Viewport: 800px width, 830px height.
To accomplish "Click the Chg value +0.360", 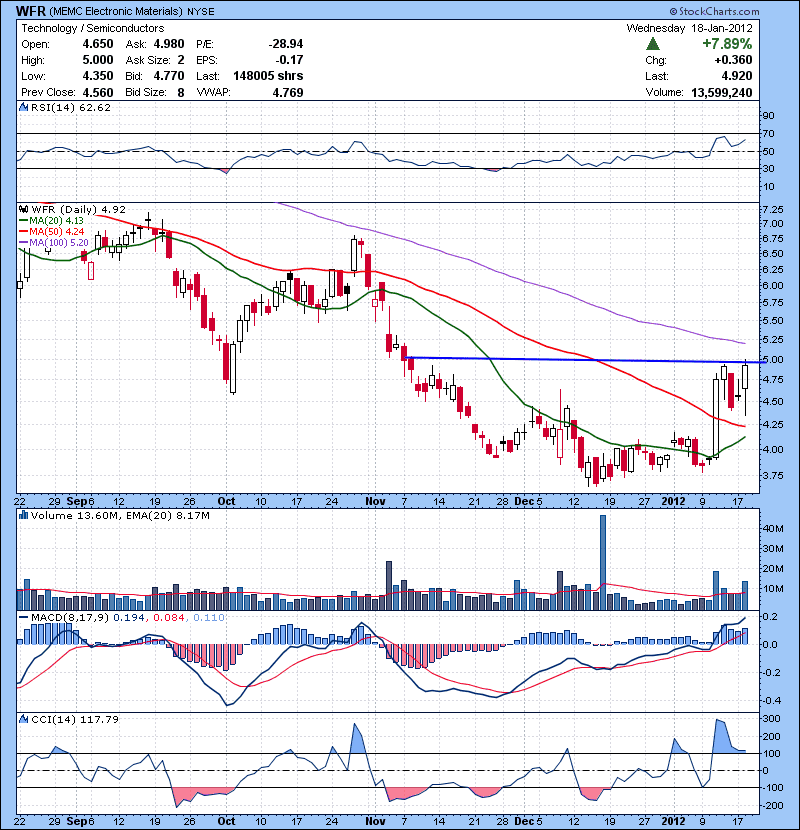I will coord(733,60).
